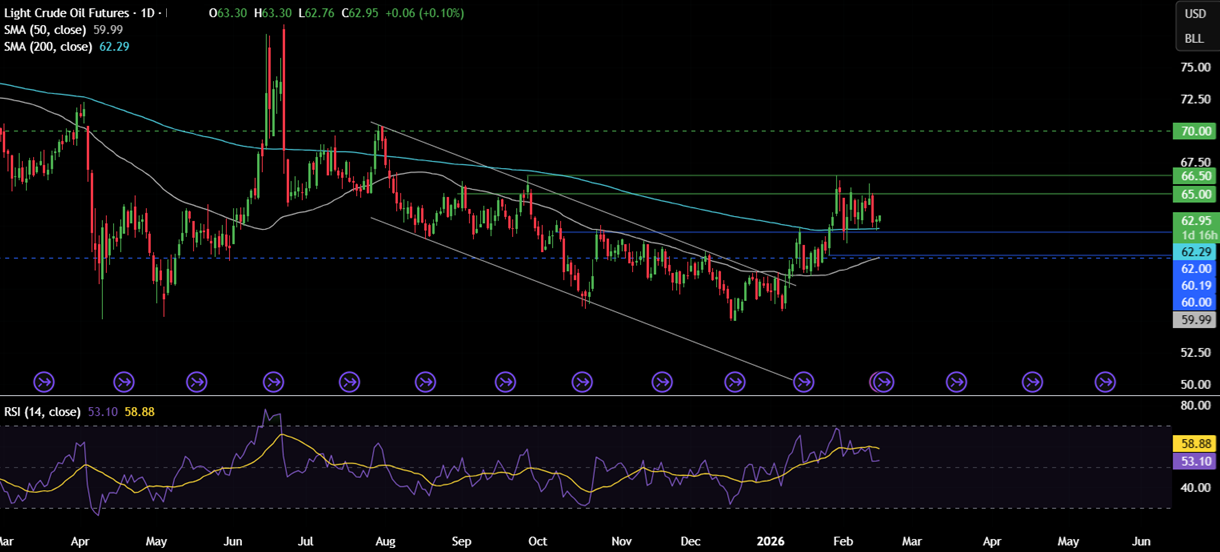
Task: Click the rollover icon between Jun and Jul
Action: pos(273,381)
